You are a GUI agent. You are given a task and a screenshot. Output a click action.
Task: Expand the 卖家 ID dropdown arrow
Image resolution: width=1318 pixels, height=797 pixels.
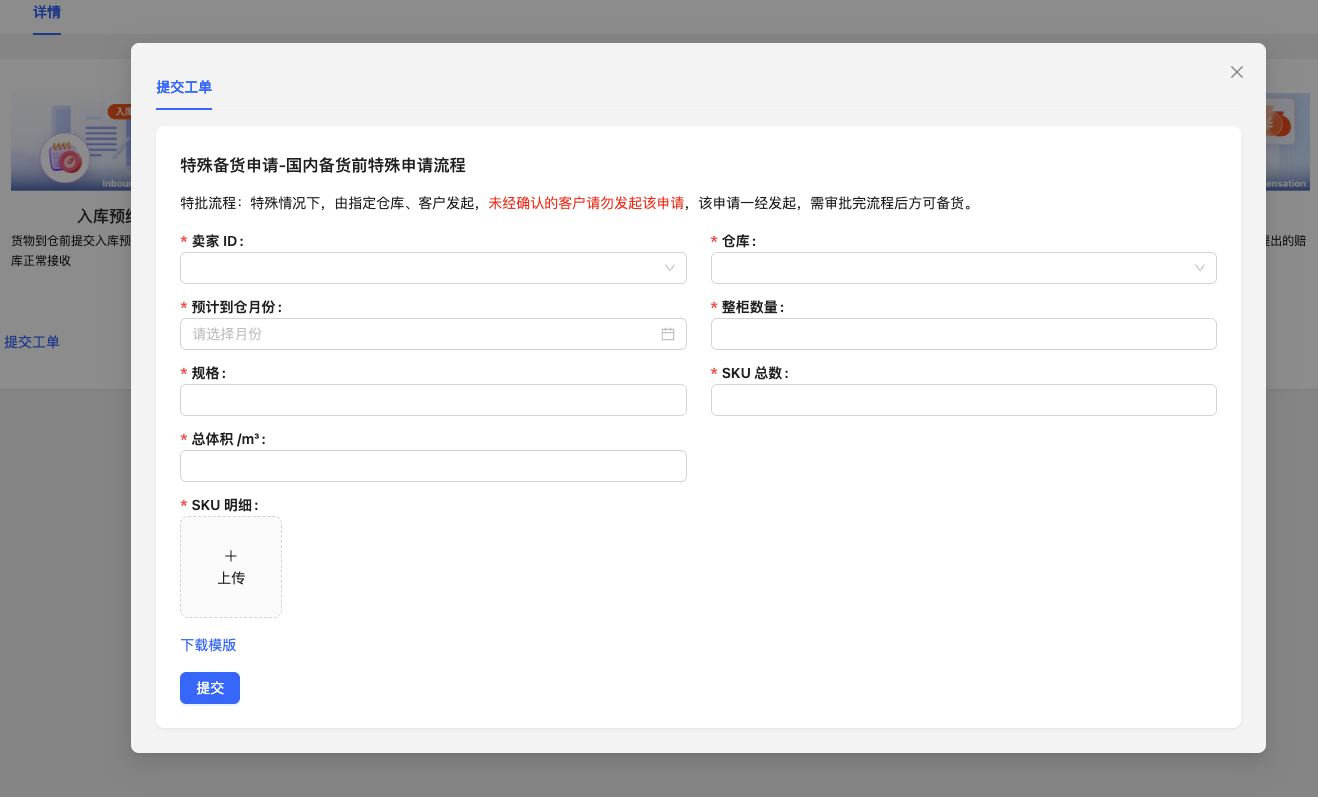[670, 268]
